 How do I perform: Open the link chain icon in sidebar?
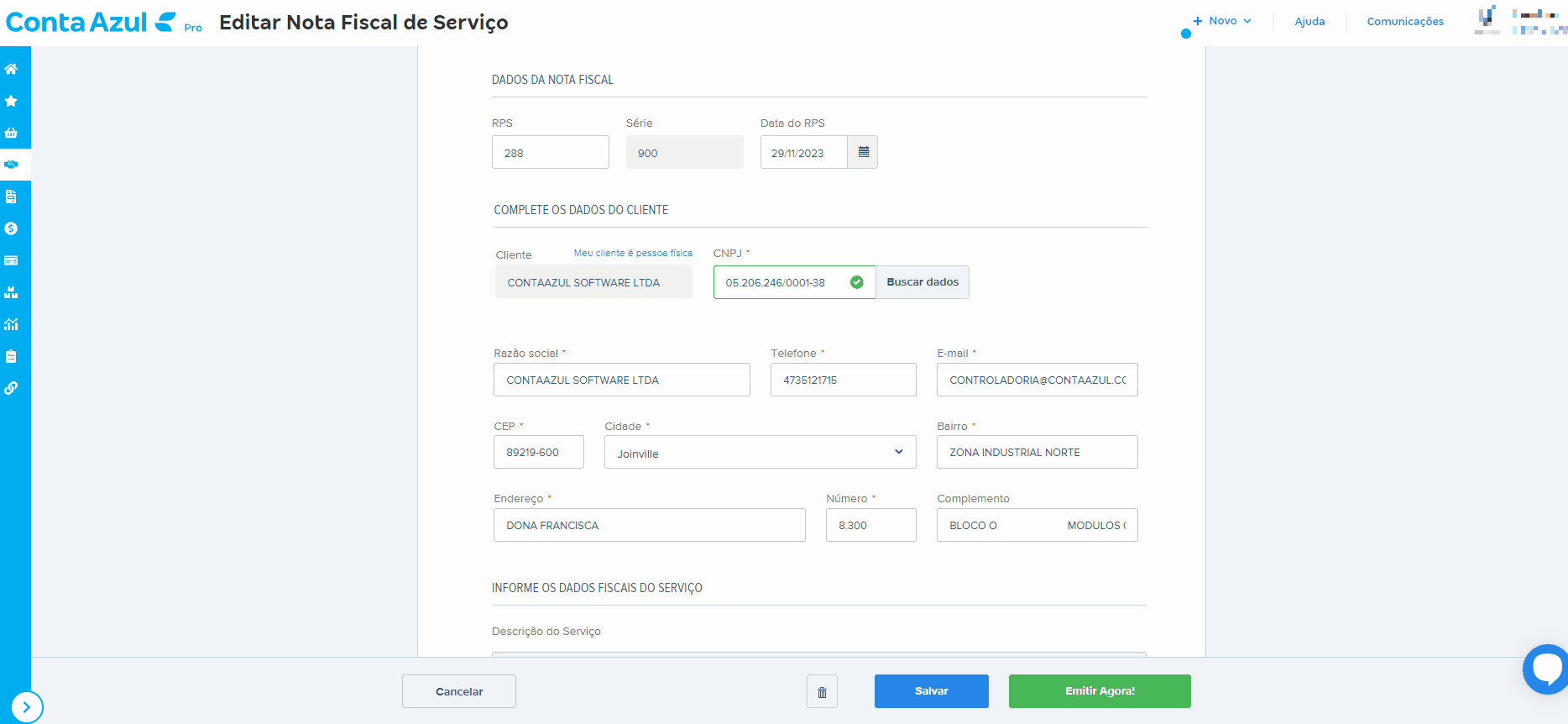11,388
